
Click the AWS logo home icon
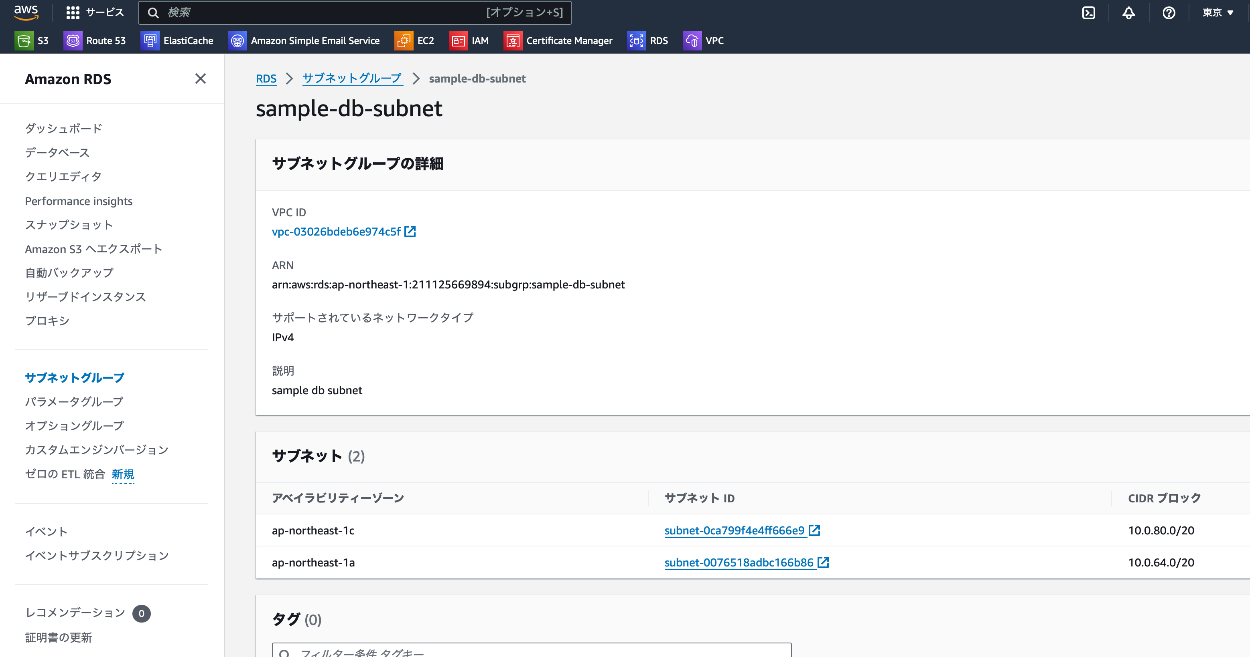[x=26, y=12]
